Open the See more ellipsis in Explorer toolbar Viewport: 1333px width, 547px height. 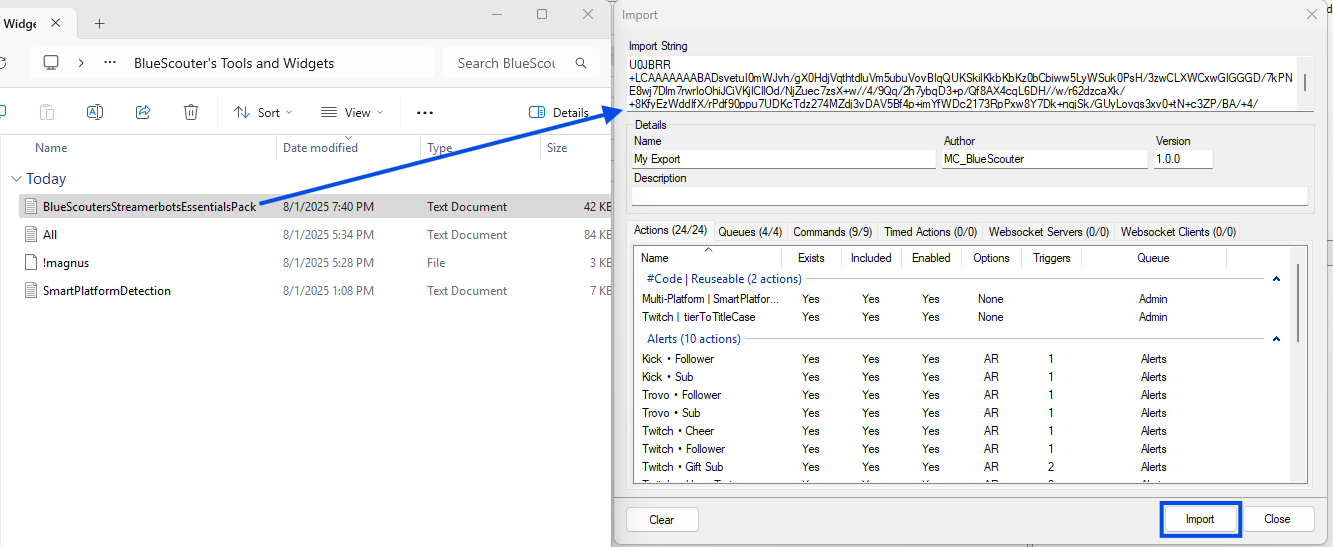click(425, 113)
